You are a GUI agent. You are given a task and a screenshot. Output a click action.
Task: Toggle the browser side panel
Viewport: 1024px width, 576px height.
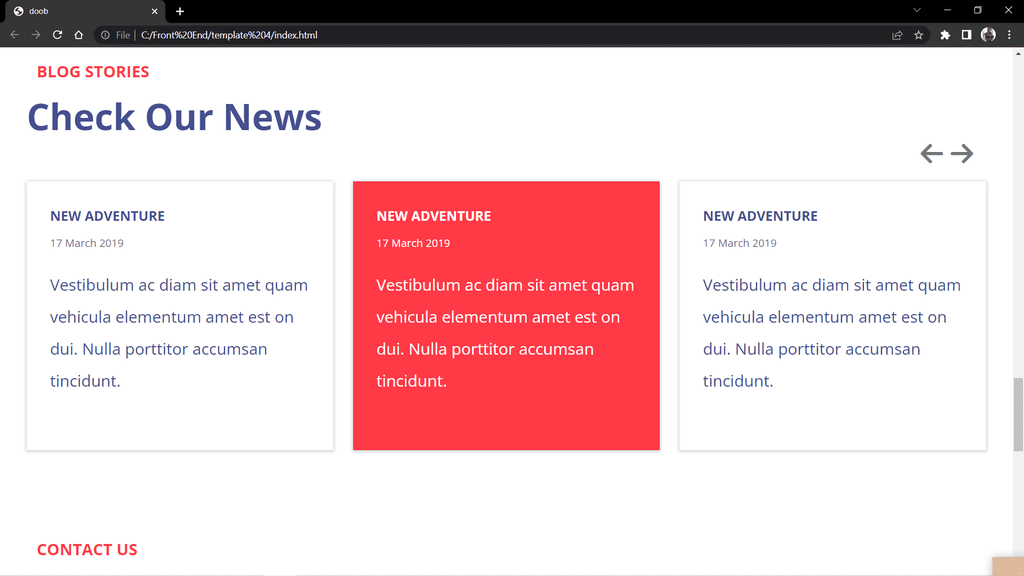(967, 35)
